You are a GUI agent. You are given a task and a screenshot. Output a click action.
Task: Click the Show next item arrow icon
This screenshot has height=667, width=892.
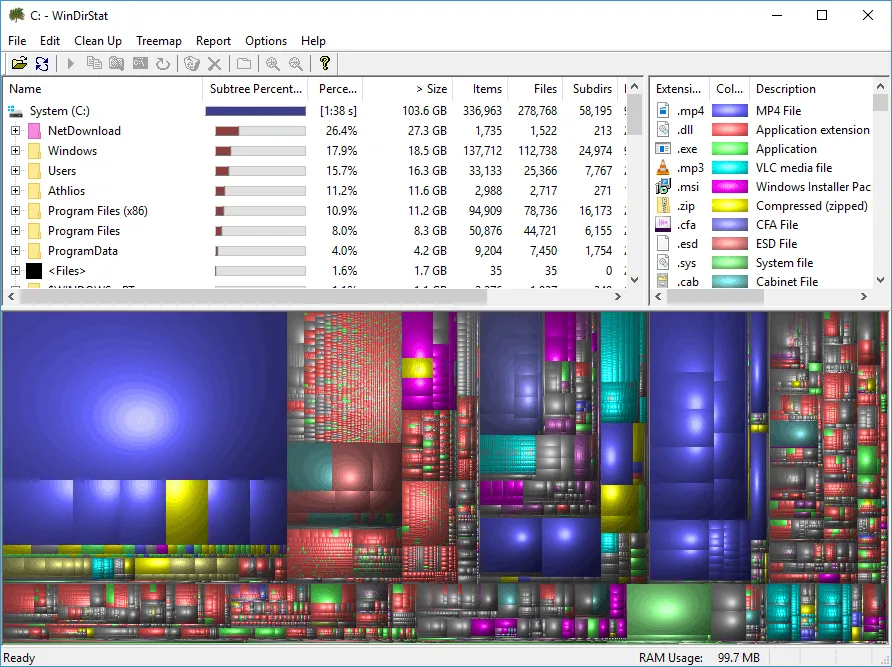tap(71, 63)
